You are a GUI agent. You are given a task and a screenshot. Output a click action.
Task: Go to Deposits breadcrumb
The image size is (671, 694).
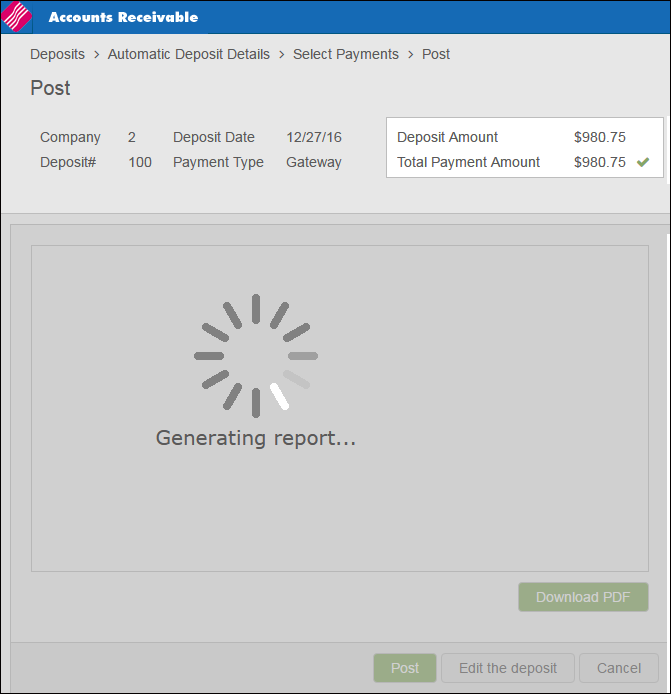coord(57,54)
